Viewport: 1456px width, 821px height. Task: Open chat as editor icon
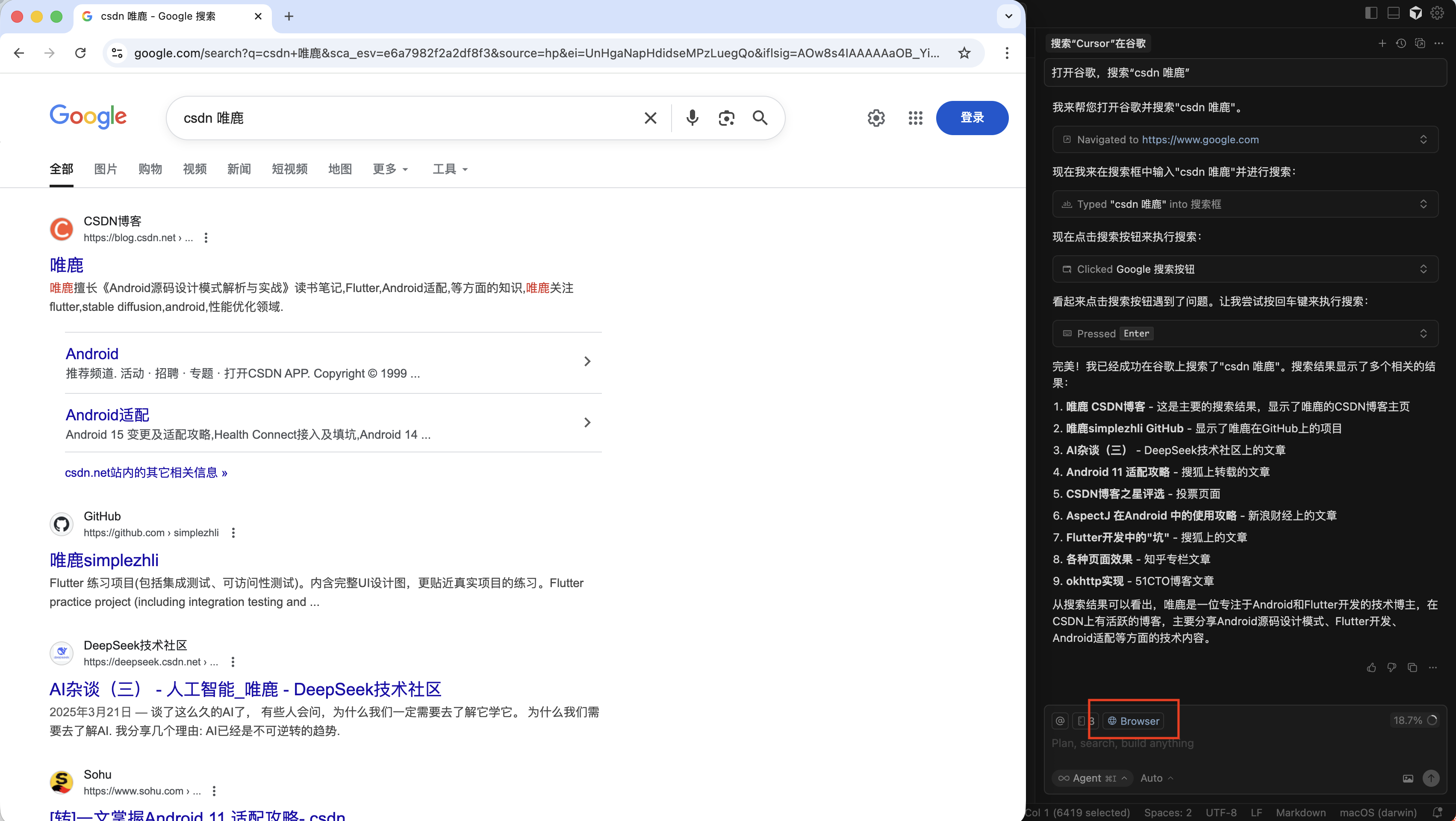click(1420, 44)
